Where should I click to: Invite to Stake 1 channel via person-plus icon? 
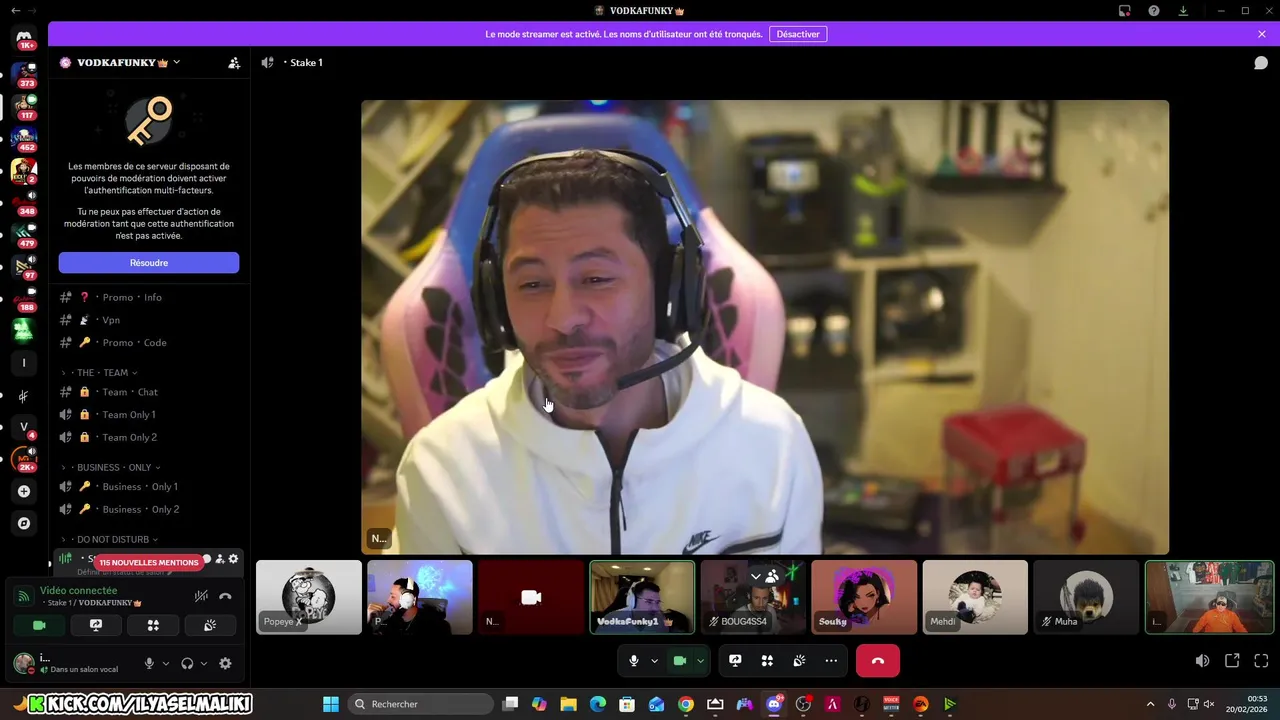pos(220,559)
